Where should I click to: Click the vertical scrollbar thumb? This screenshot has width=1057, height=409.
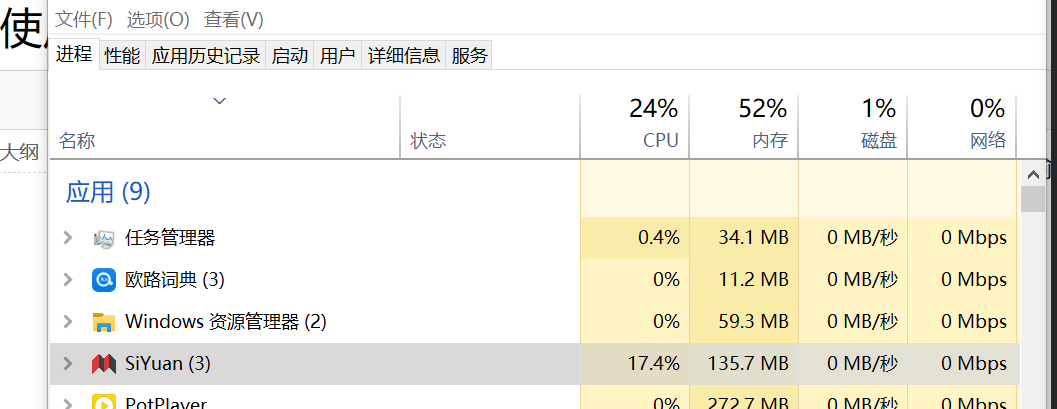pos(1033,197)
